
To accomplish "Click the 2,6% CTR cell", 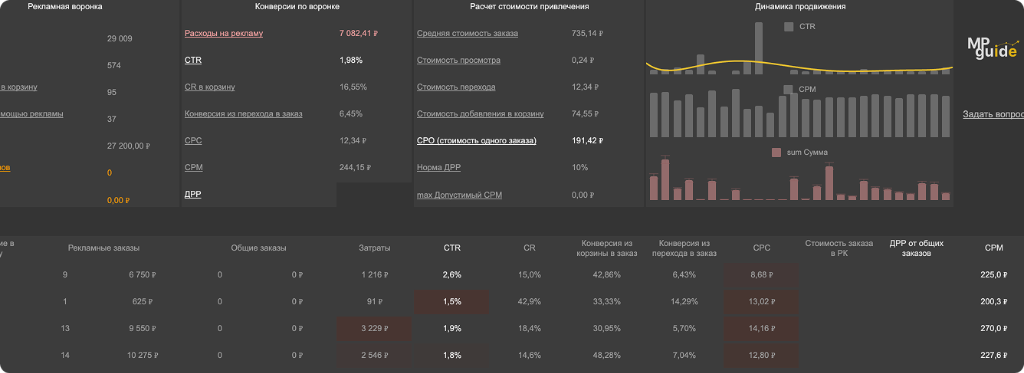I will click(452, 275).
